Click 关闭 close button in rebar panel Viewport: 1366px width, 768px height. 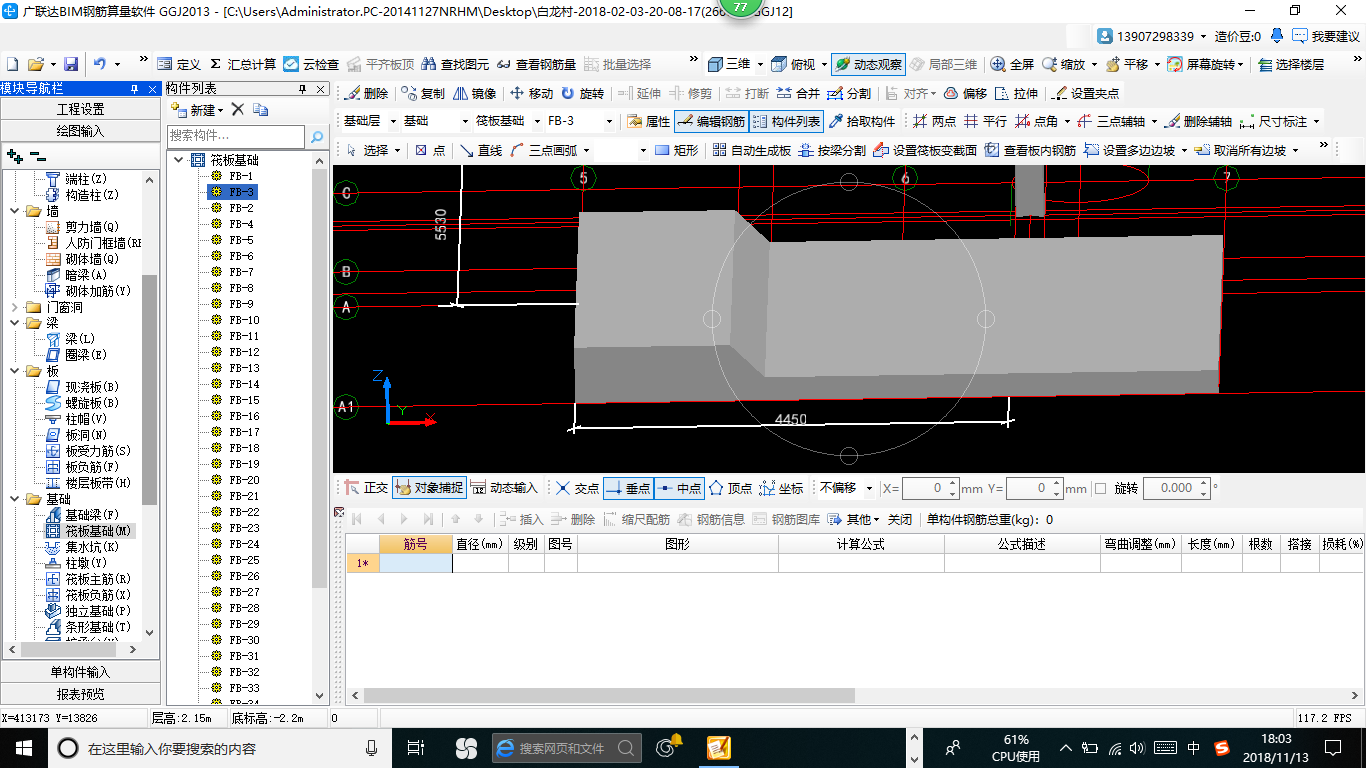coord(900,519)
